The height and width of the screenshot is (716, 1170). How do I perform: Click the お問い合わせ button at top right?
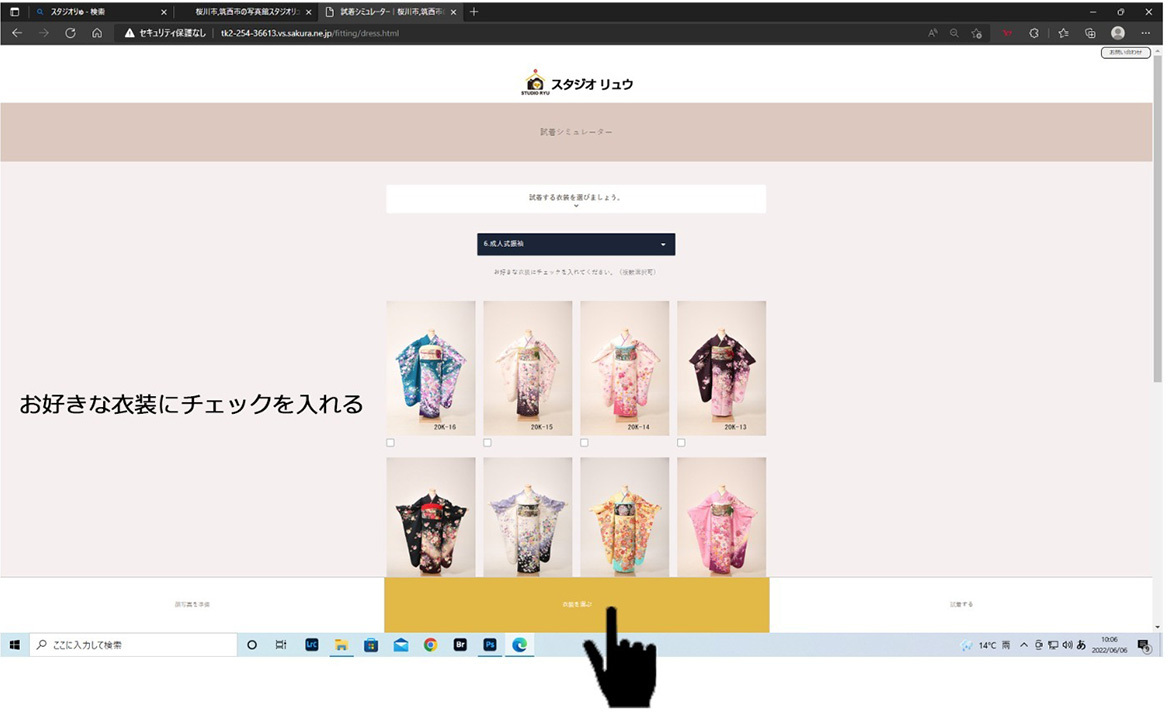(1125, 52)
